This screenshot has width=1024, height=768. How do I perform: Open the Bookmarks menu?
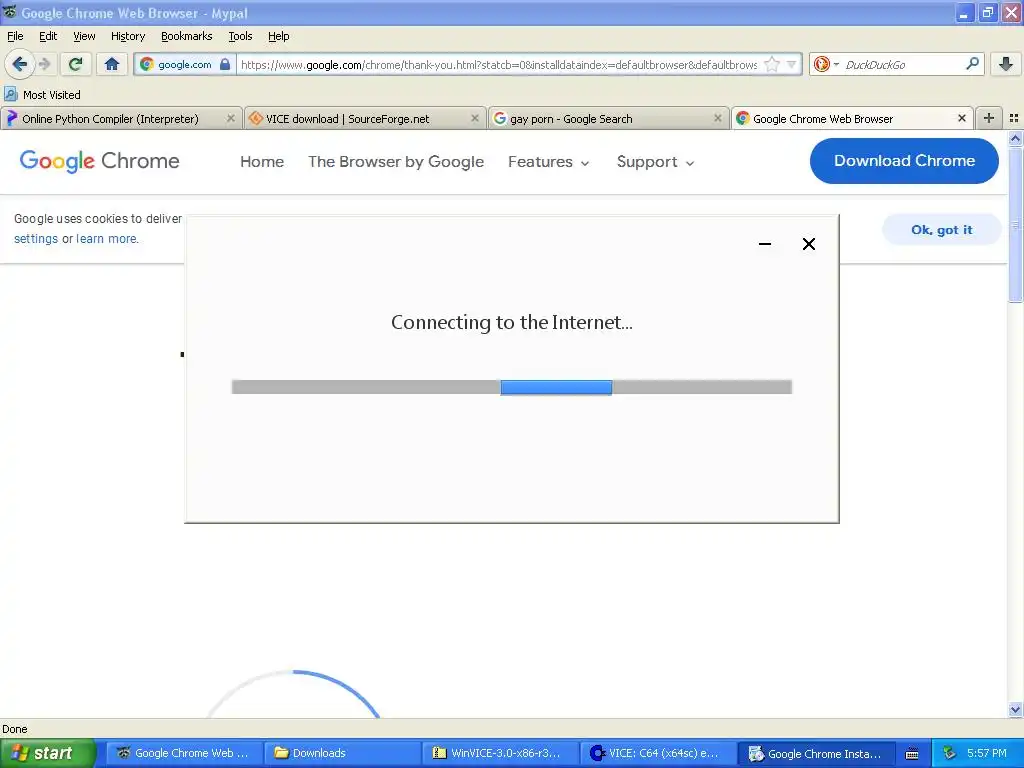tap(187, 36)
